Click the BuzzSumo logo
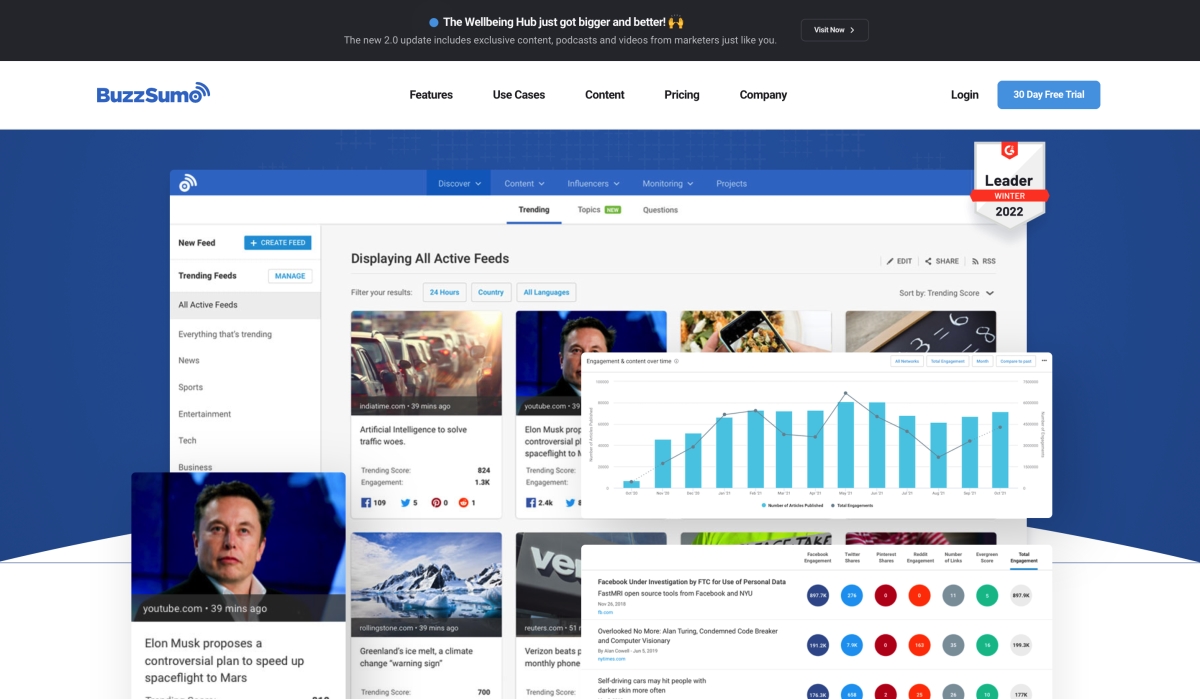 pyautogui.click(x=153, y=94)
